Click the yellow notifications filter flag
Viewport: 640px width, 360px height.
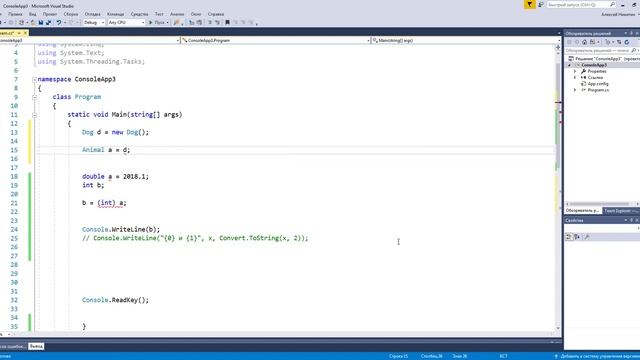530,4
